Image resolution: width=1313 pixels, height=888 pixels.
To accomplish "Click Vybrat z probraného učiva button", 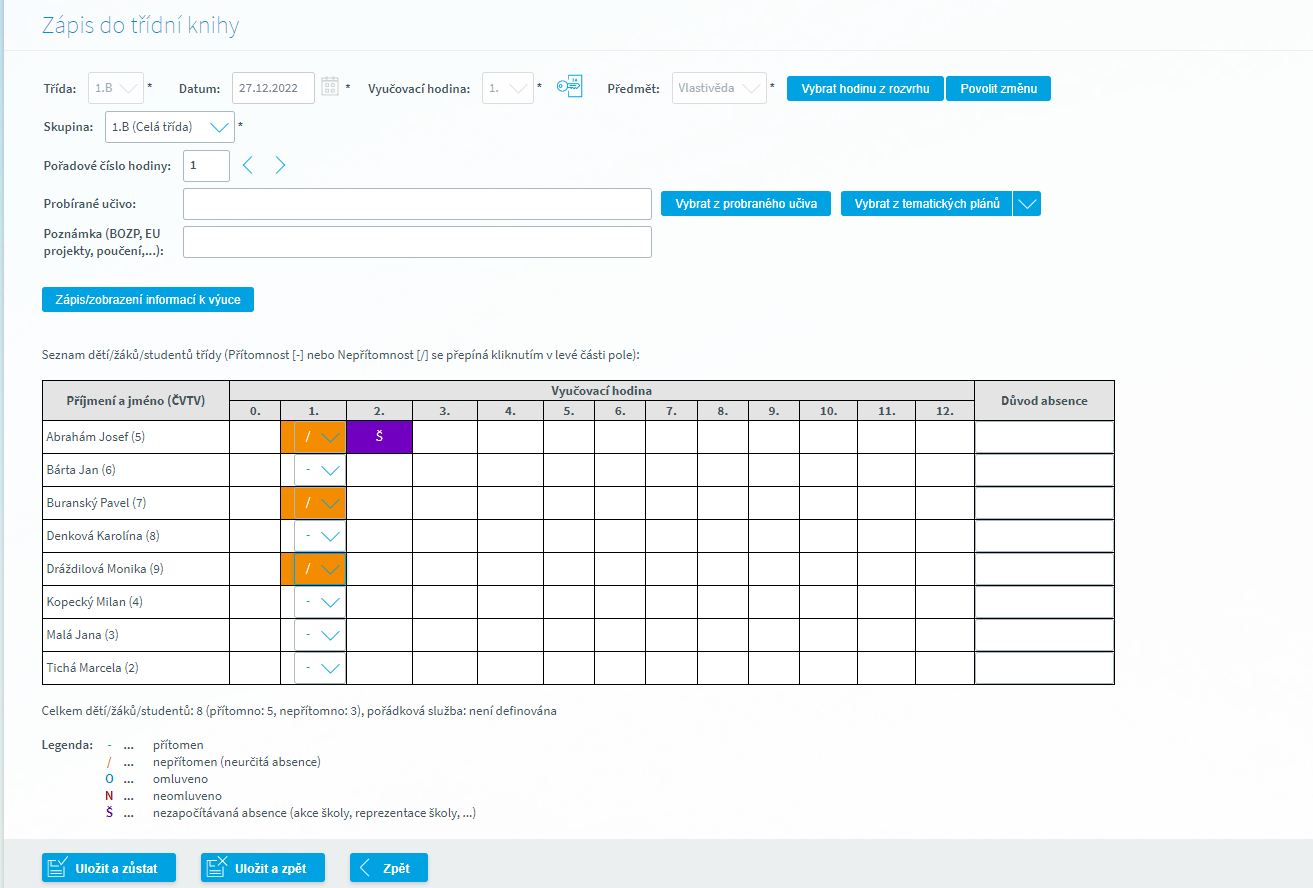I will tap(746, 204).
